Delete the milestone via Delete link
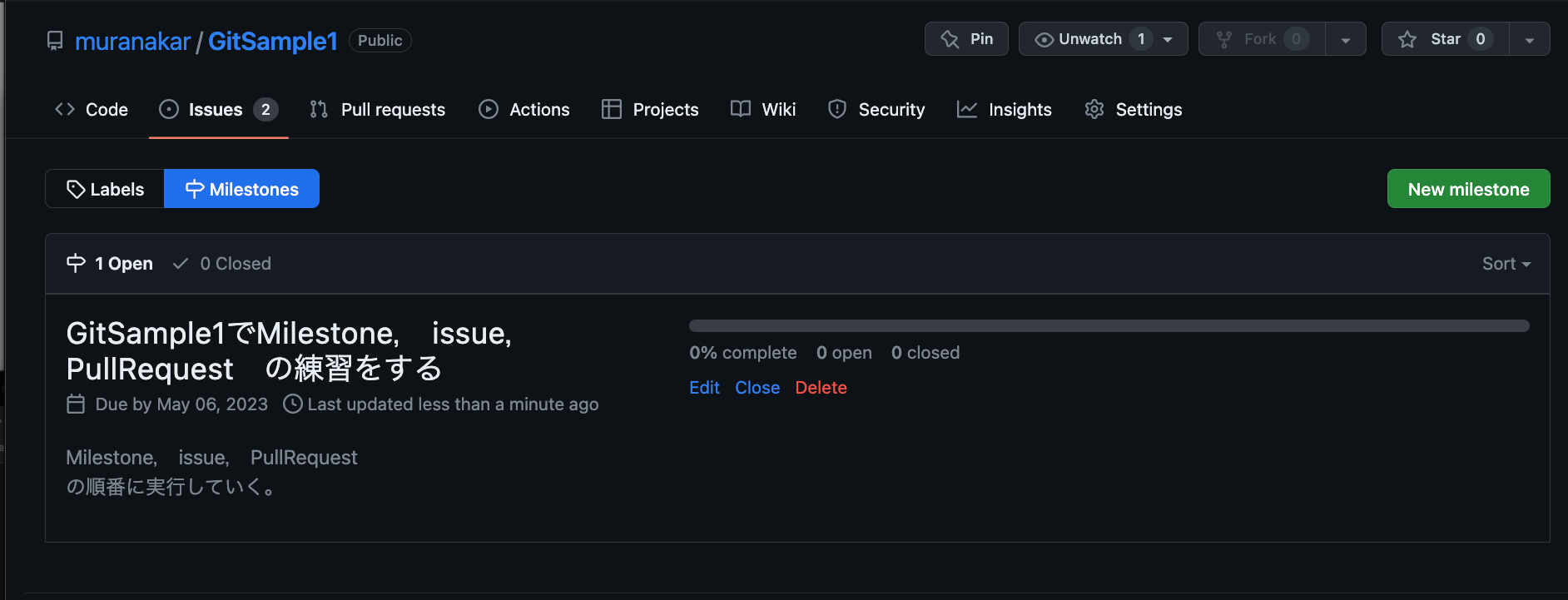1568x600 pixels. [821, 387]
